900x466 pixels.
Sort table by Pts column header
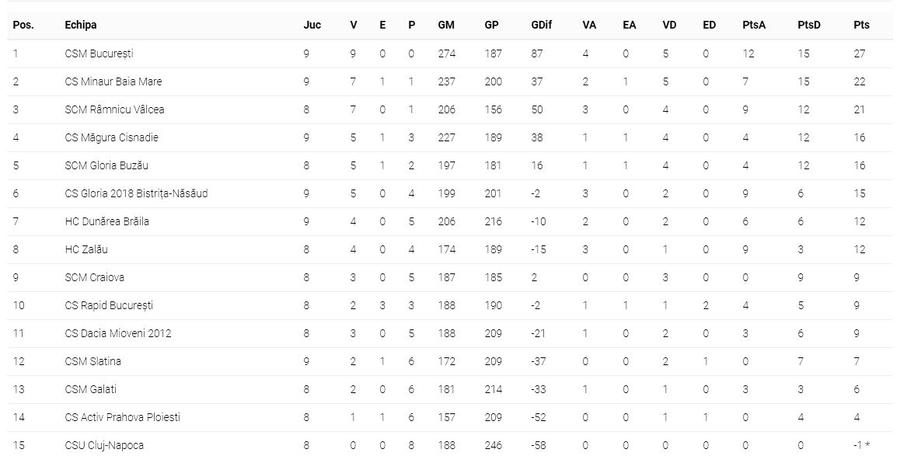[861, 25]
